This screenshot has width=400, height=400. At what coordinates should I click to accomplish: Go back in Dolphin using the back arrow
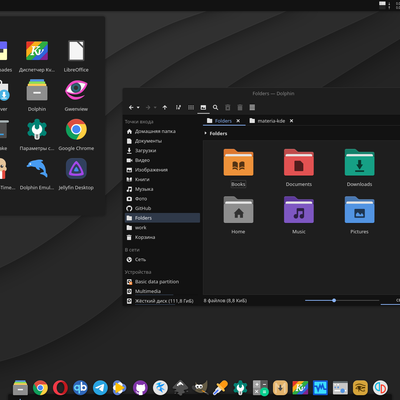[131, 107]
